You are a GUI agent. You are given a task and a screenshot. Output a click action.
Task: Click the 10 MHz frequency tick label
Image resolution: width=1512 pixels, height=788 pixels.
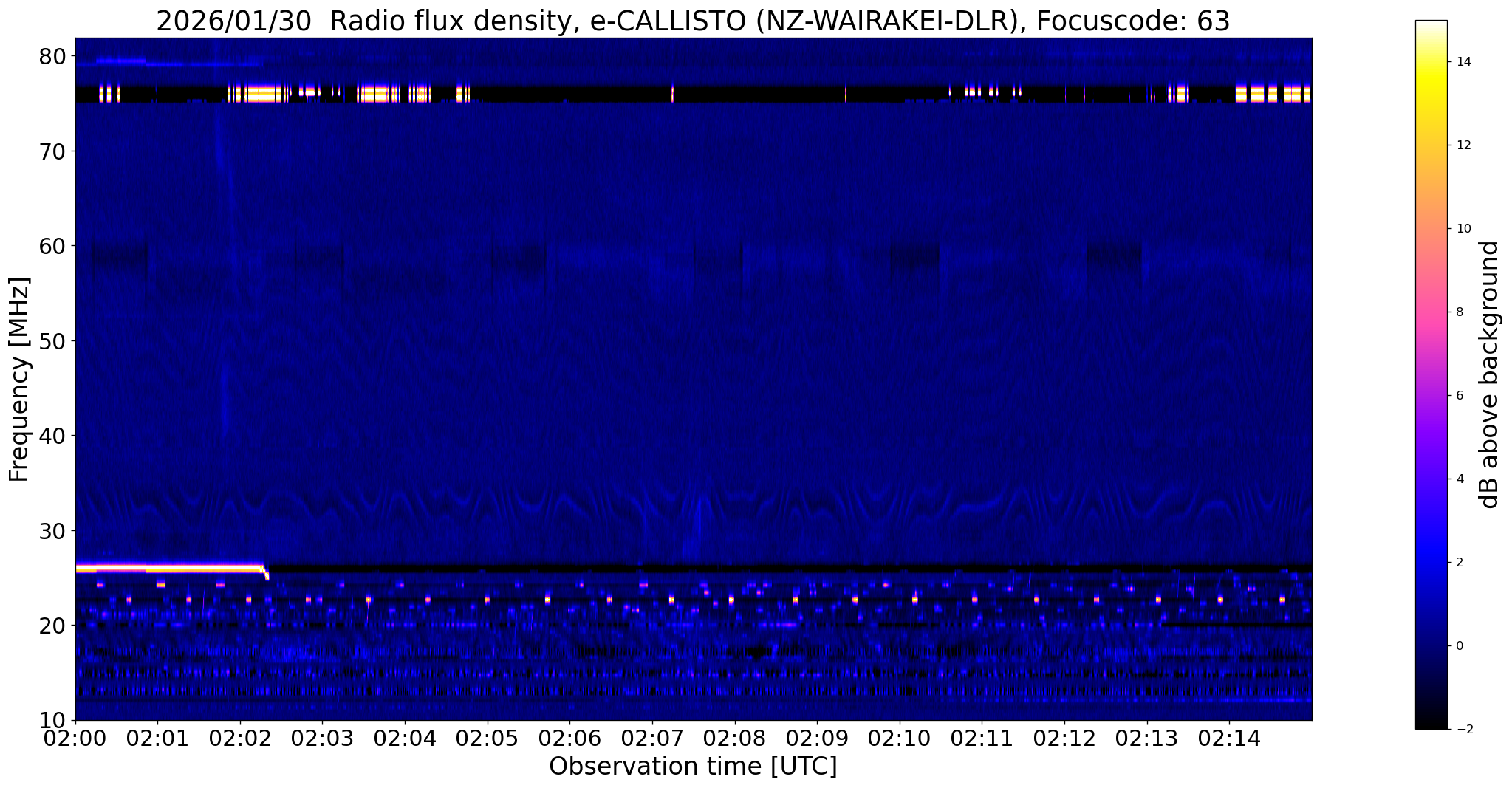[52, 720]
